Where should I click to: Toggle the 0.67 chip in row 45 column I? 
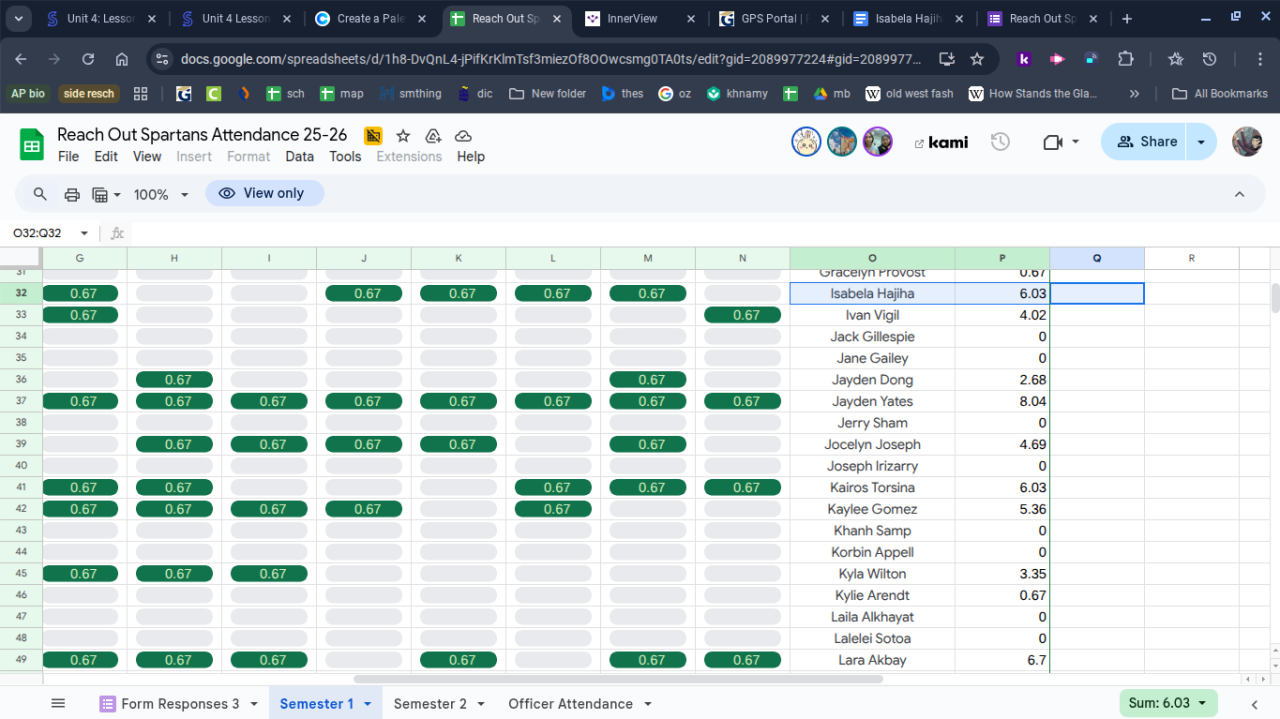click(x=269, y=574)
